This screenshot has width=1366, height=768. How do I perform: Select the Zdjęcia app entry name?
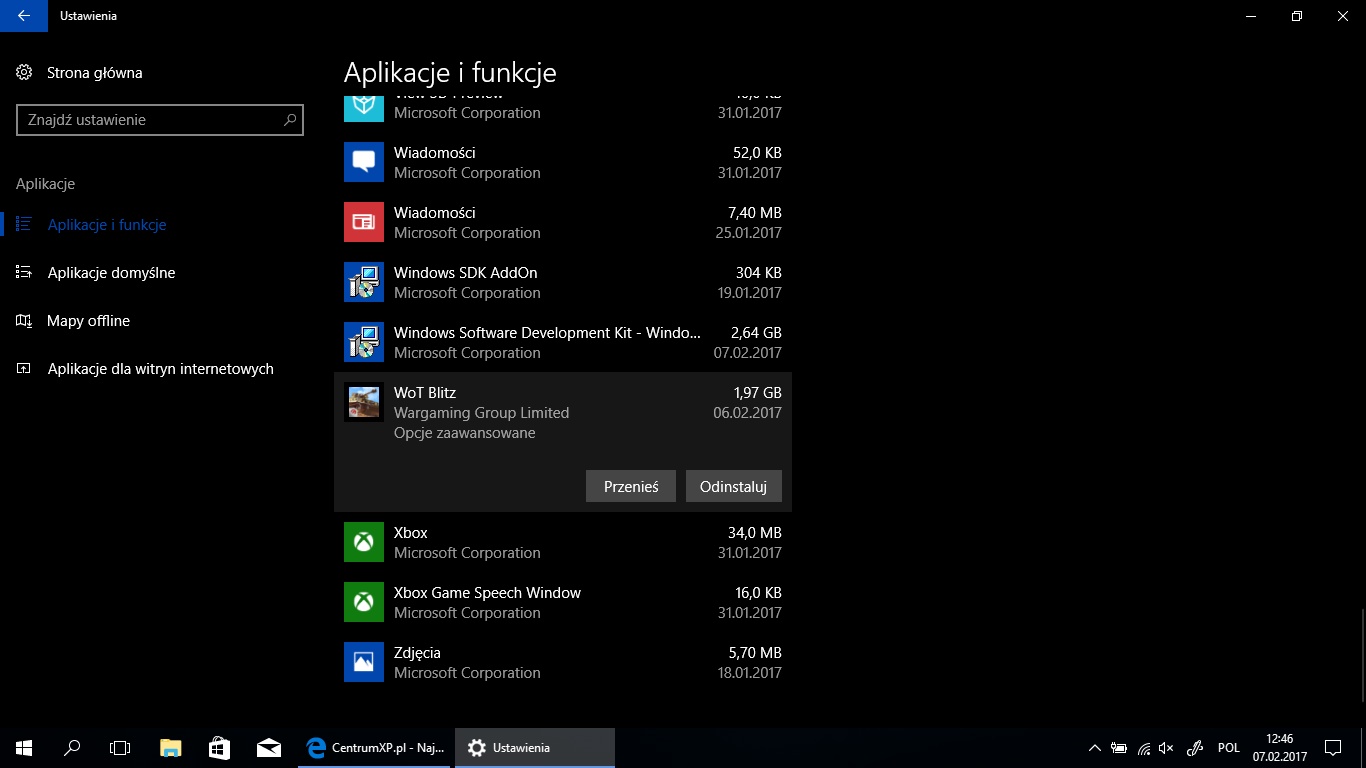417,653
